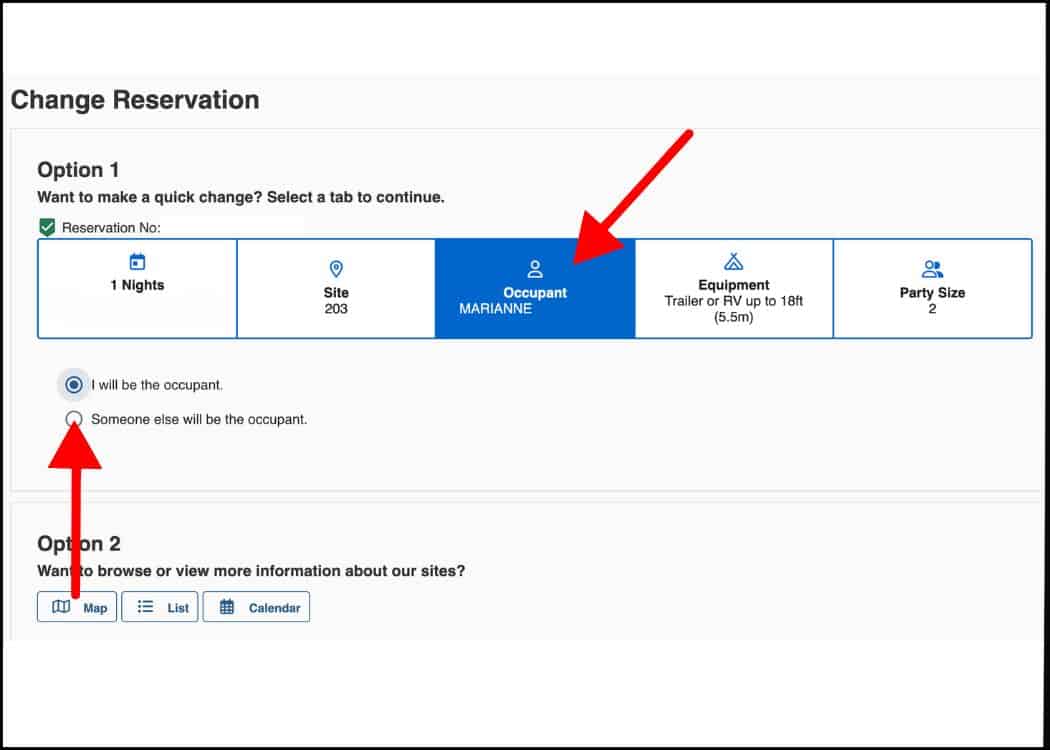The width and height of the screenshot is (1050, 750).
Task: Click the calendar icon above 1 Nights
Action: tap(137, 262)
